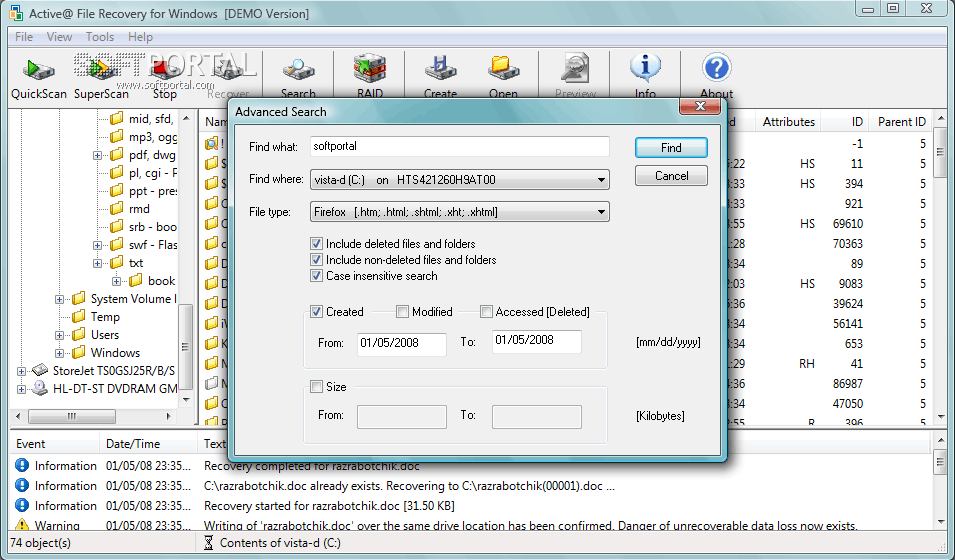The height and width of the screenshot is (560, 955).
Task: Click the Size To input field
Action: pyautogui.click(x=537, y=417)
